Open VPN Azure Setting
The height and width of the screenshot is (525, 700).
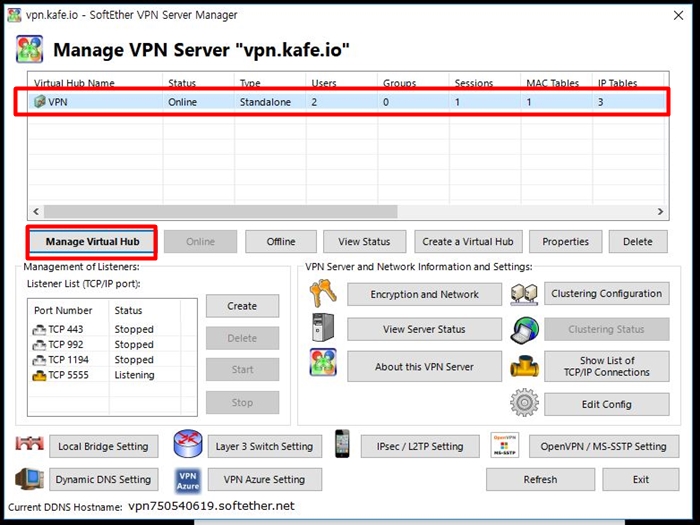tap(265, 479)
